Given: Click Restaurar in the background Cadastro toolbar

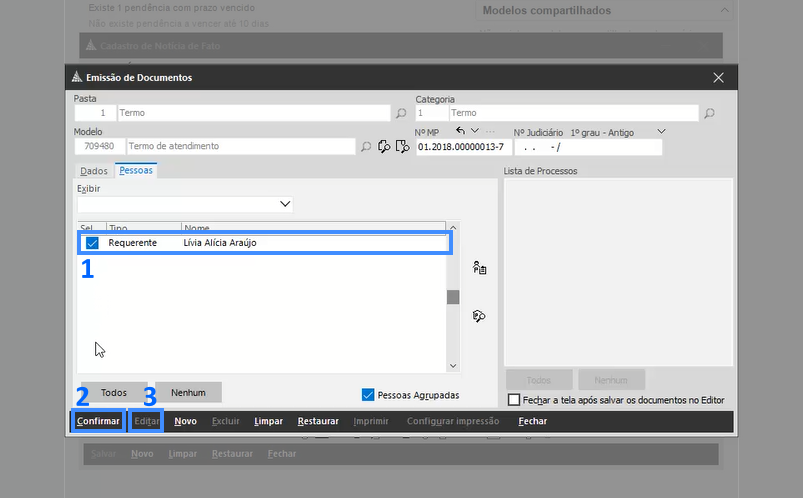Looking at the screenshot, I should [x=233, y=454].
